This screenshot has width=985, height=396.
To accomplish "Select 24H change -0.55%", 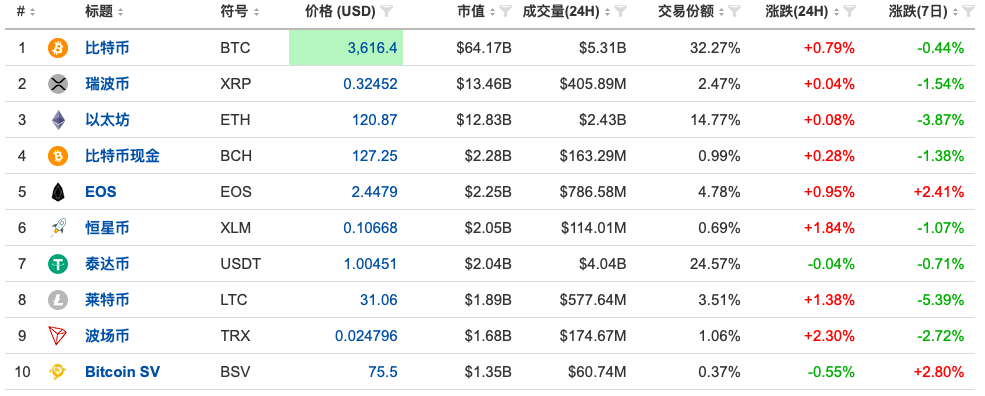I will click(832, 372).
